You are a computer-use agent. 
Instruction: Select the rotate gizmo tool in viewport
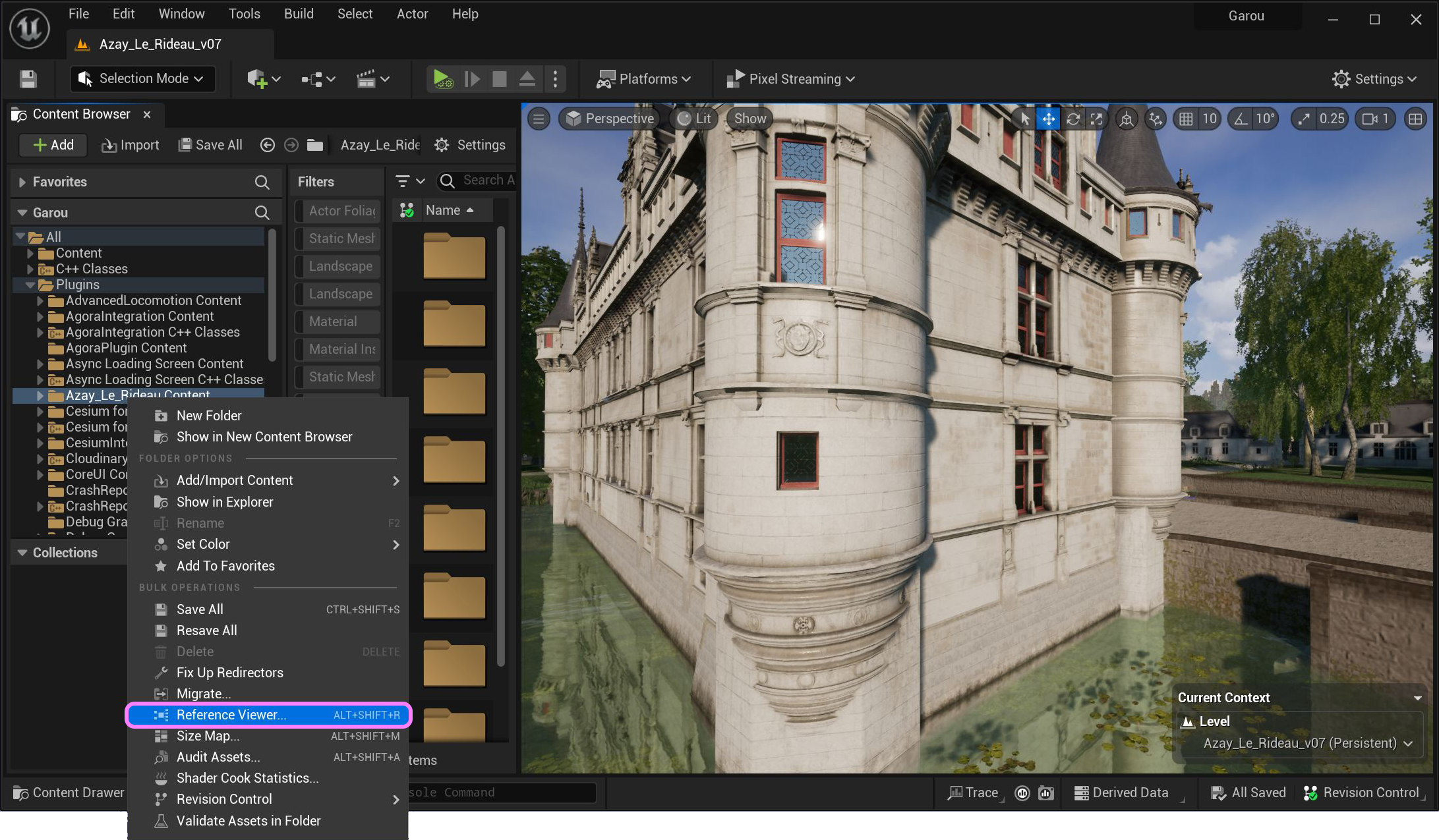pos(1072,119)
